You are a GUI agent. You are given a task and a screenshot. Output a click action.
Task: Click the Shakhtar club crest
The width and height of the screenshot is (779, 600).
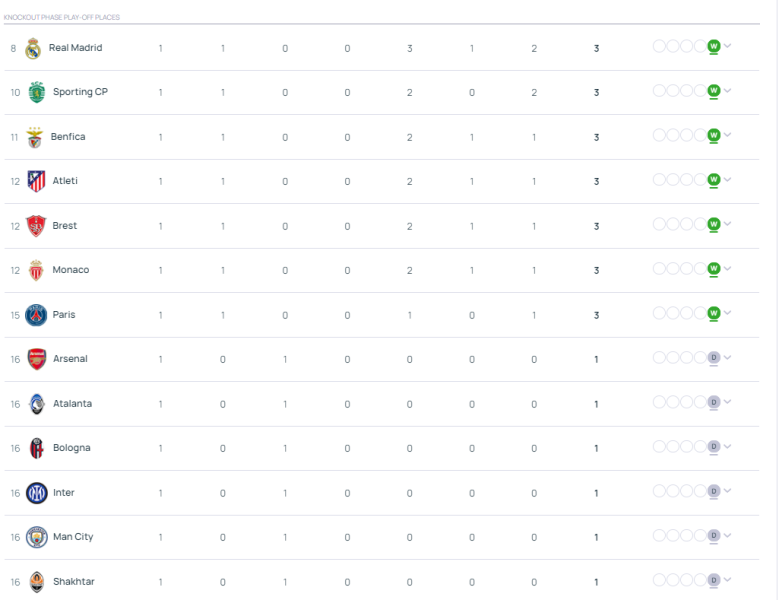pos(37,581)
